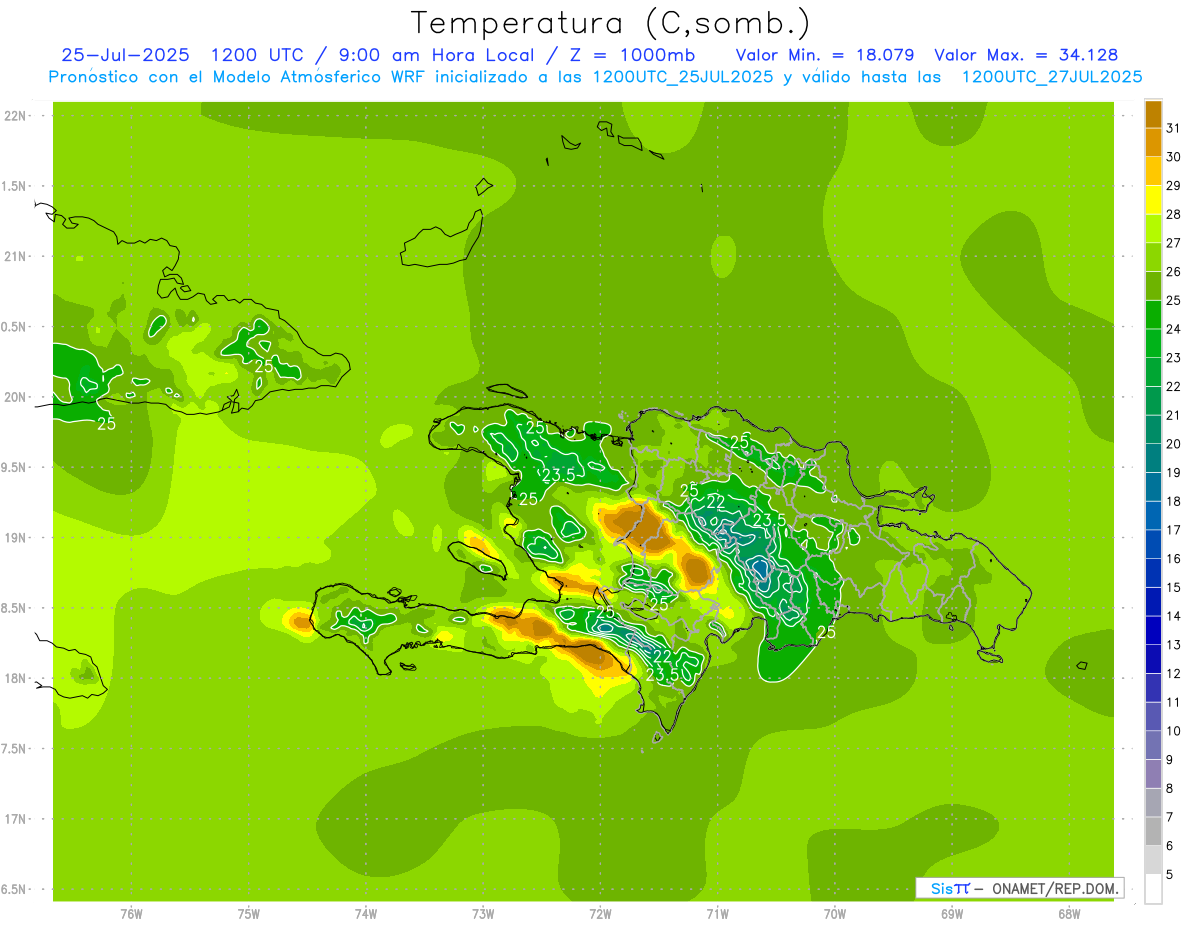This screenshot has width=1200, height=927.
Task: Click the '19N' latitude label
Action: (16, 538)
